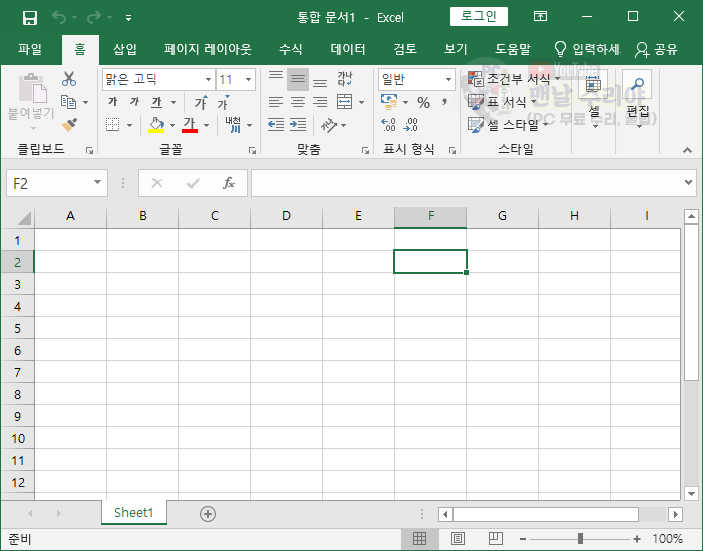
Task: Toggle underline 가 formatting
Action: point(156,103)
